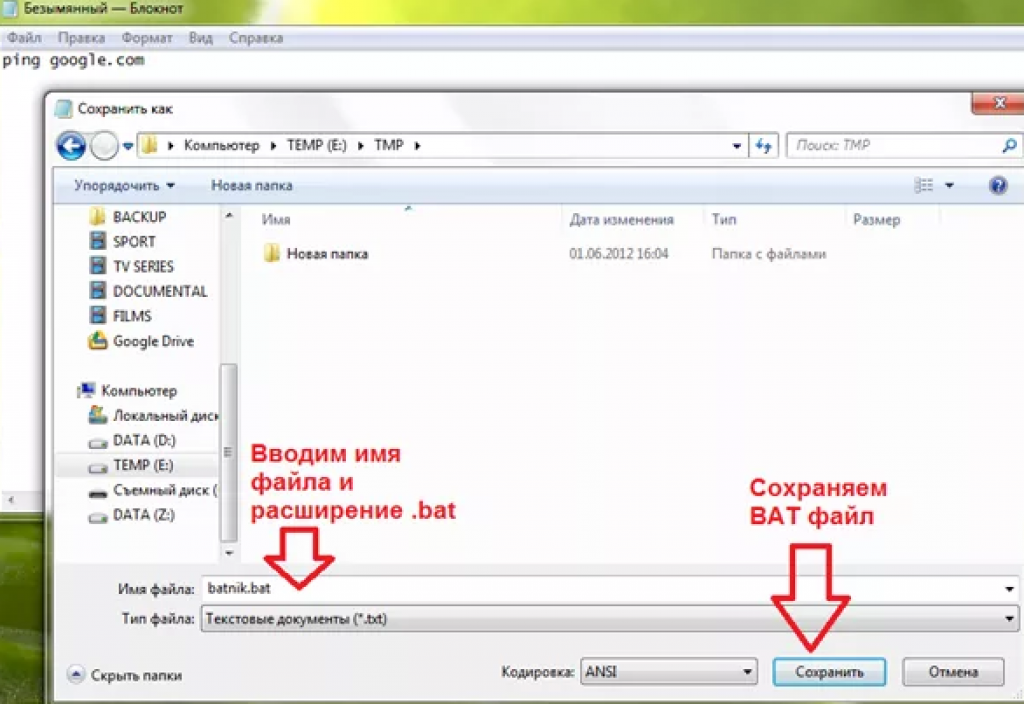
Task: Expand chevron after TMP in breadcrumb
Action: [417, 146]
